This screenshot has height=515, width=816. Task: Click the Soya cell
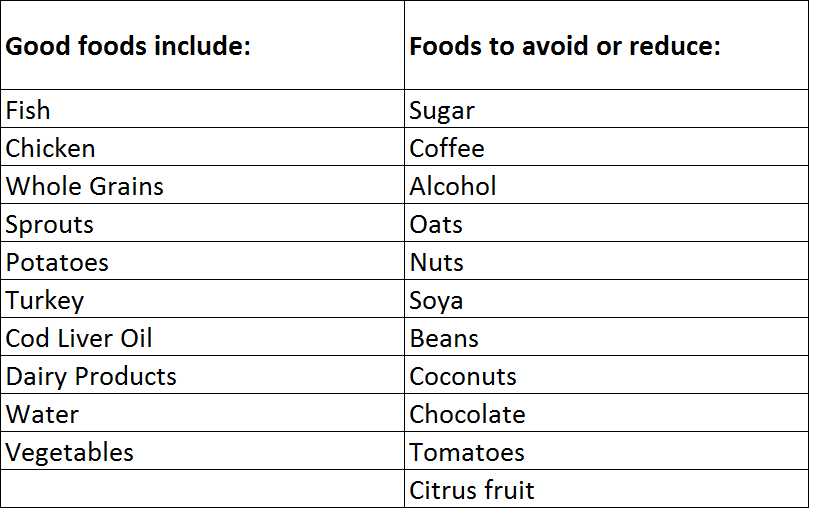click(x=606, y=299)
